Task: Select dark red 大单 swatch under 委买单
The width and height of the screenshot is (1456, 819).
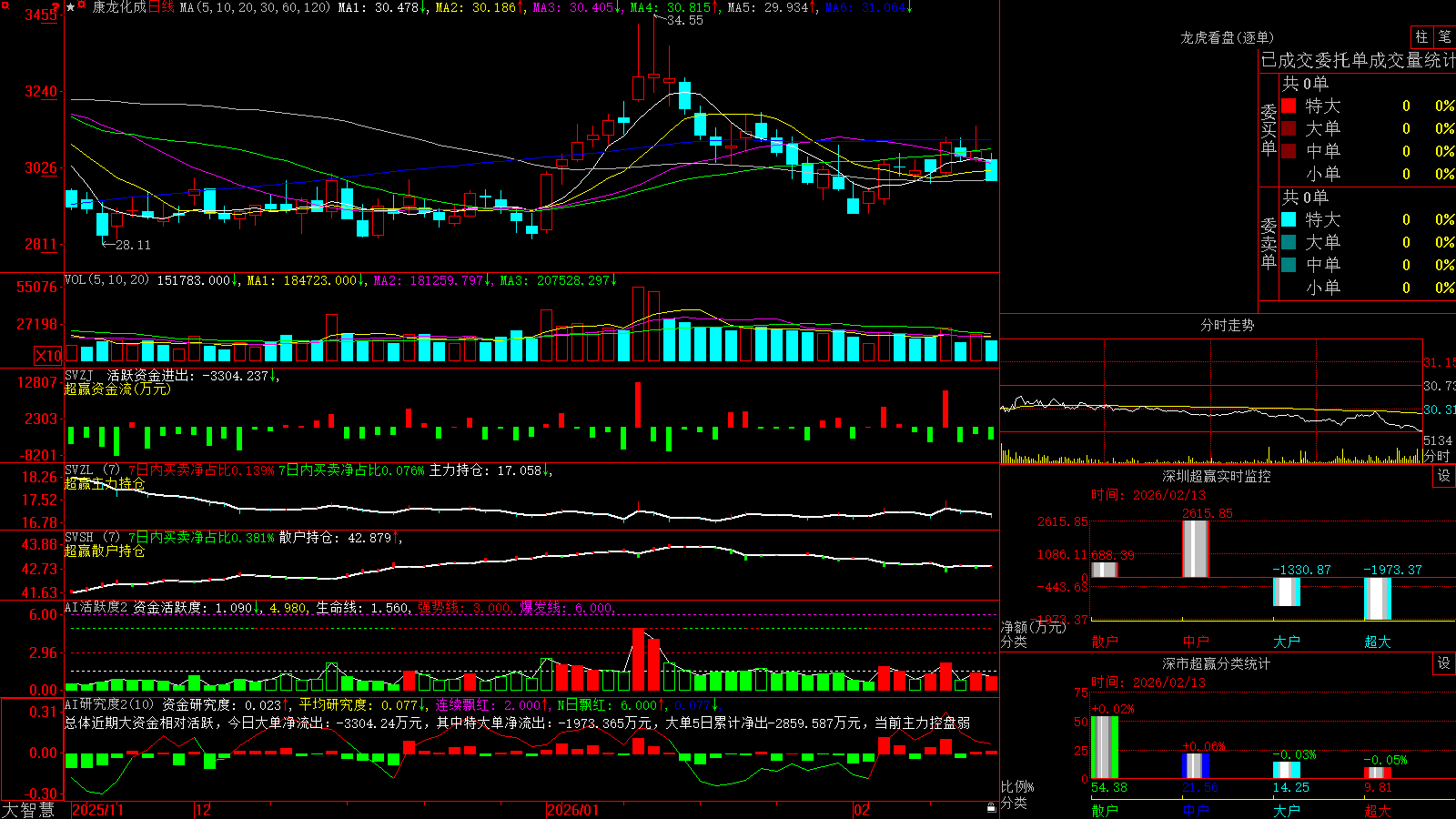Action: click(x=1289, y=128)
